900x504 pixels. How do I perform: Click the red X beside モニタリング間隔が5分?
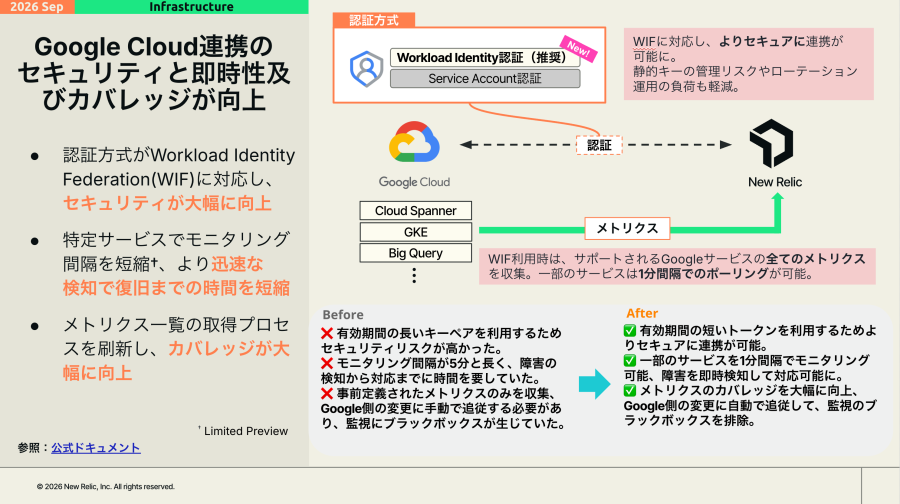[x=327, y=363]
